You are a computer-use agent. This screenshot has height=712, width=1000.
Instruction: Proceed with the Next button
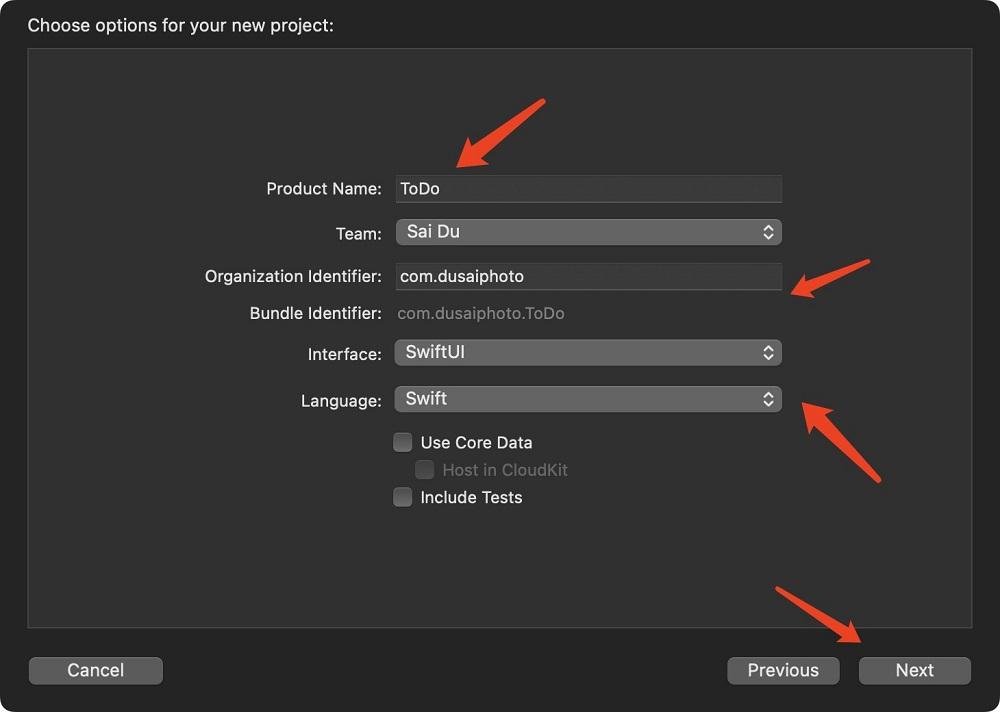(915, 671)
